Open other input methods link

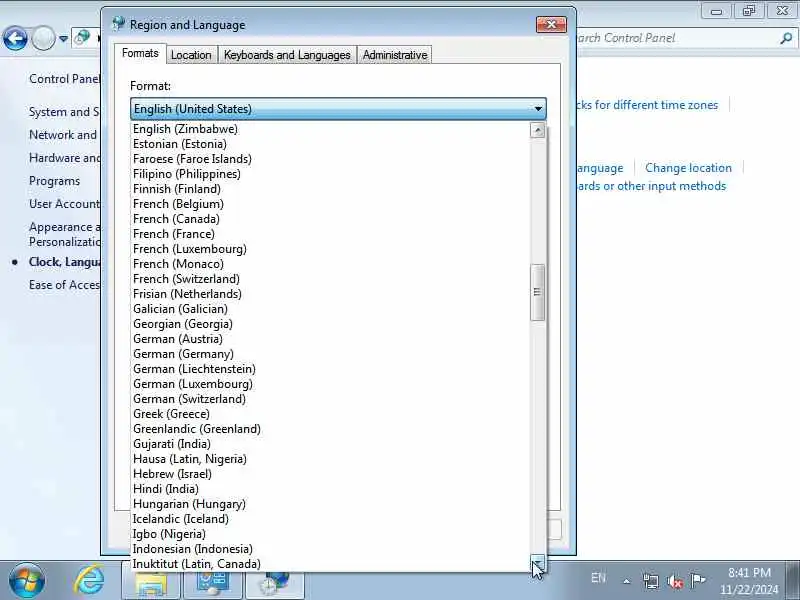tap(652, 186)
